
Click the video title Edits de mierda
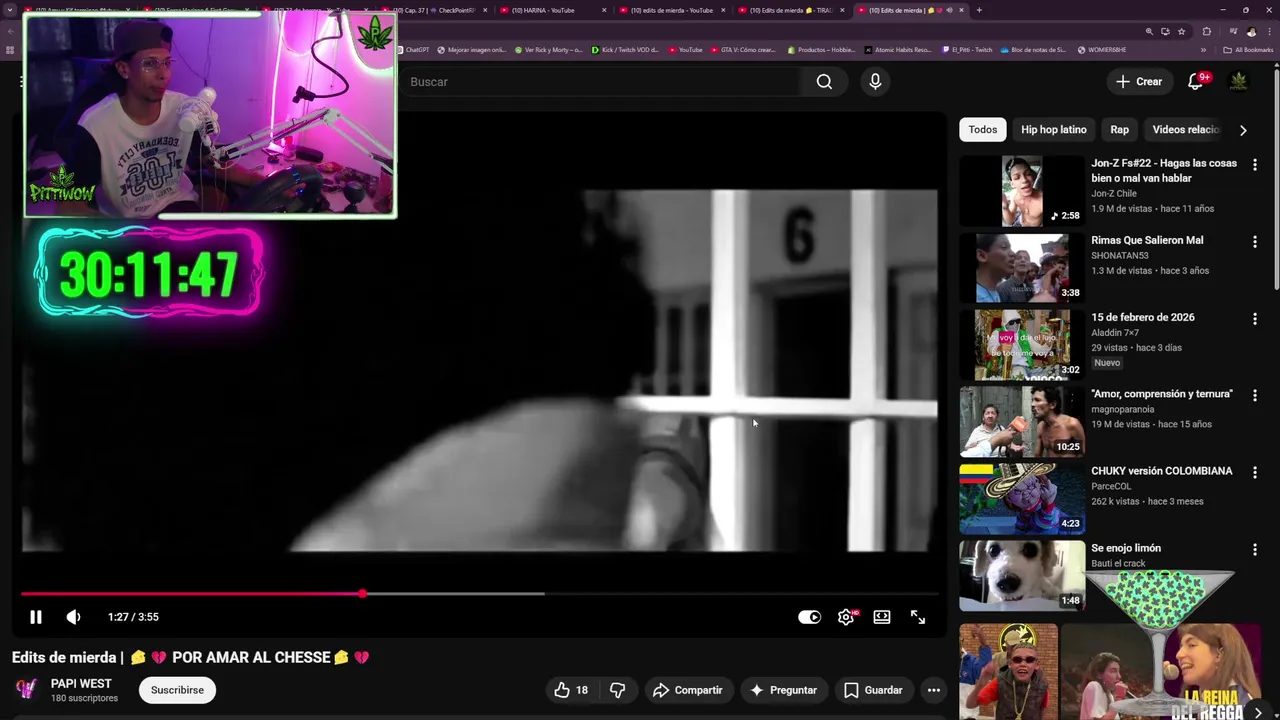pyautogui.click(x=191, y=657)
